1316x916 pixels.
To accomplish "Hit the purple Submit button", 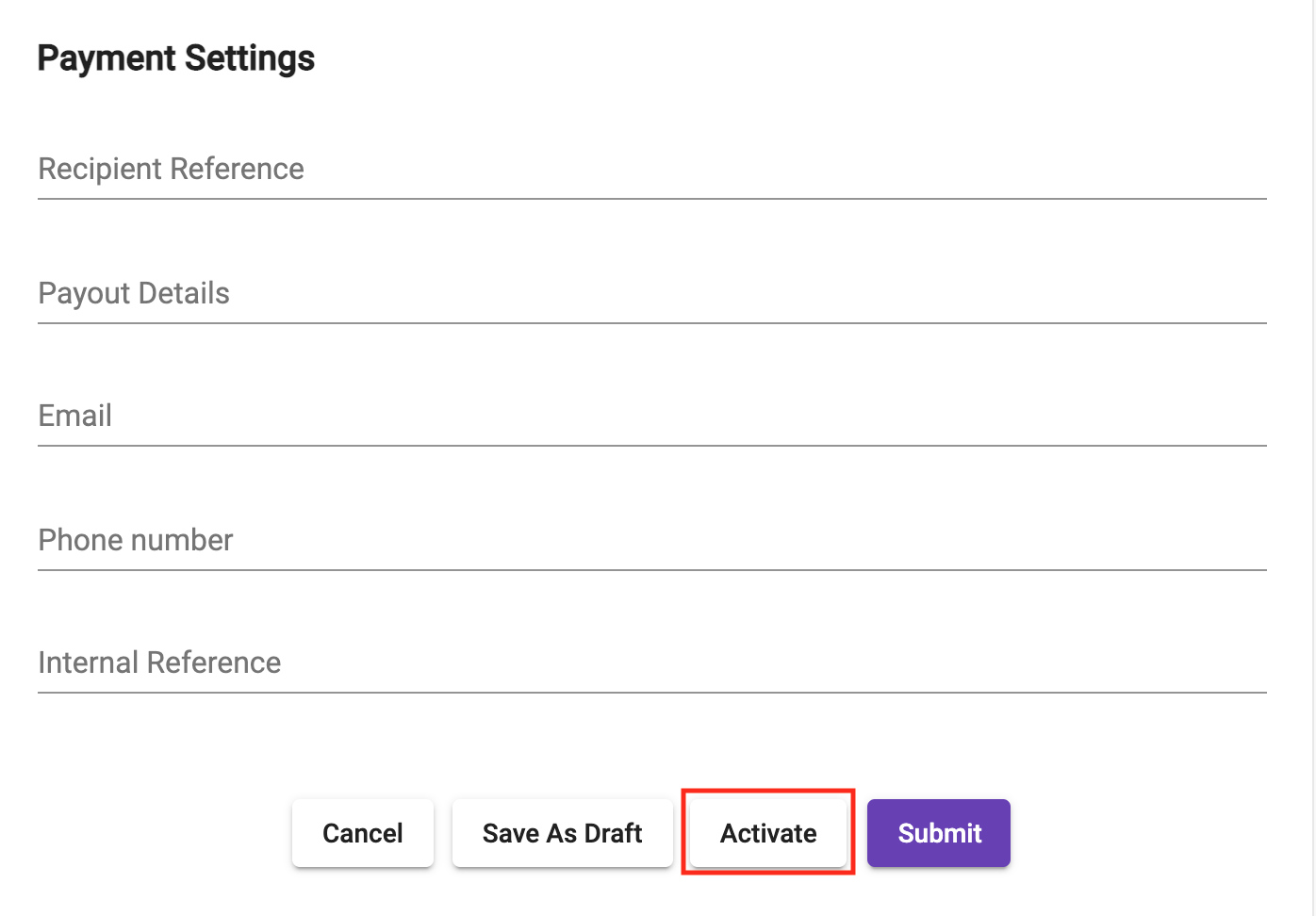I will (x=939, y=833).
